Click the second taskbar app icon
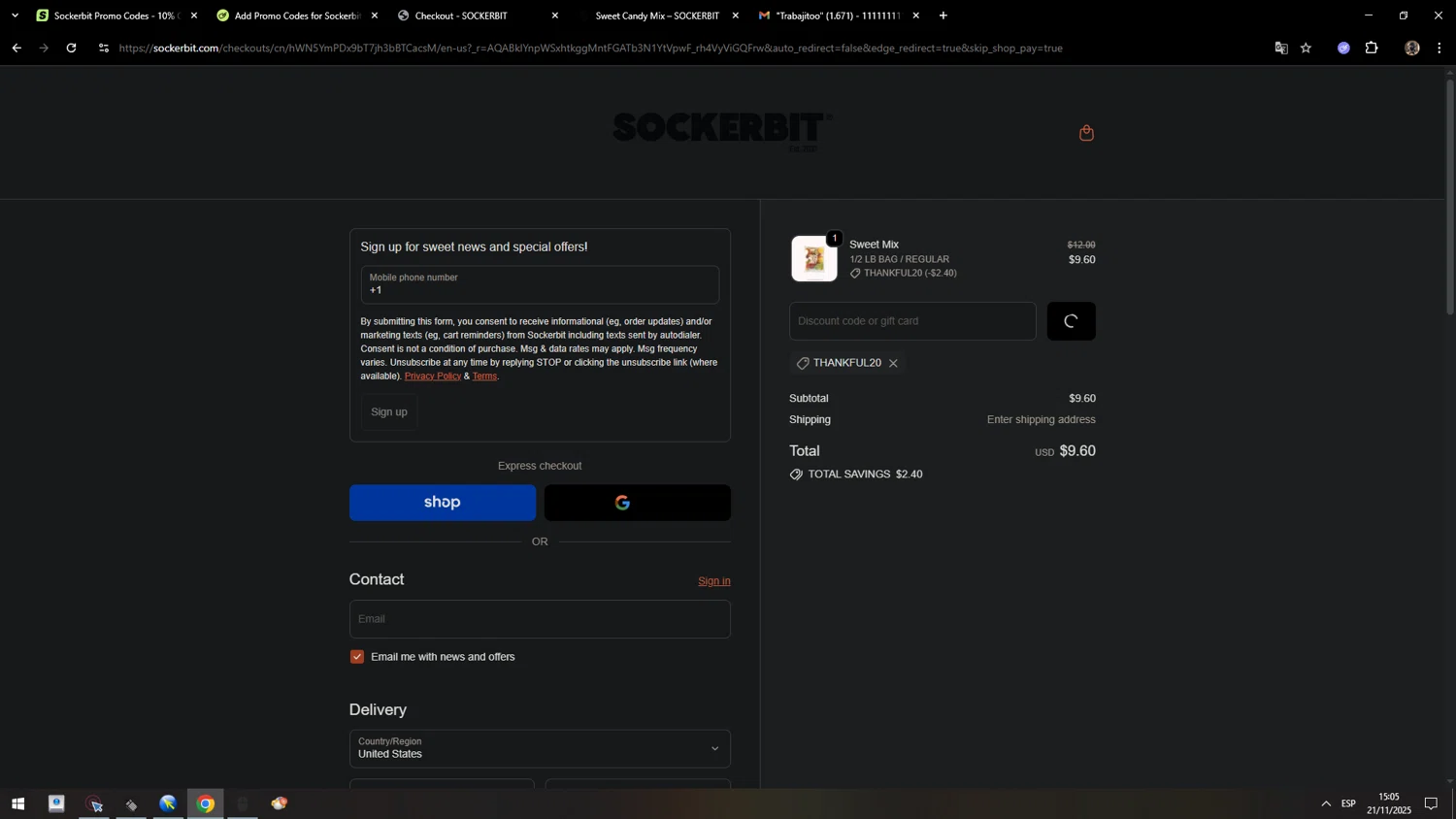Screen dimensions: 1456x819 pyautogui.click(x=94, y=803)
